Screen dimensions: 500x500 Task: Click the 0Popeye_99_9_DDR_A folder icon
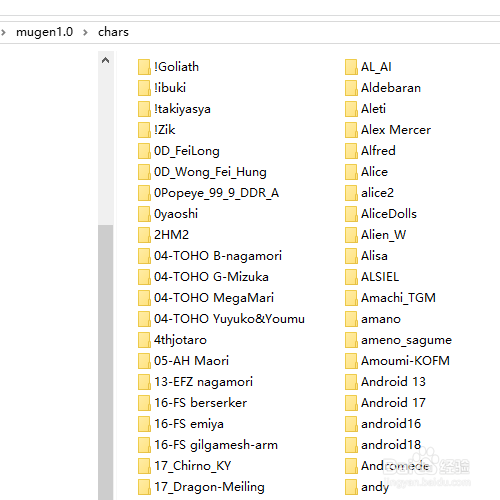[x=144, y=193]
